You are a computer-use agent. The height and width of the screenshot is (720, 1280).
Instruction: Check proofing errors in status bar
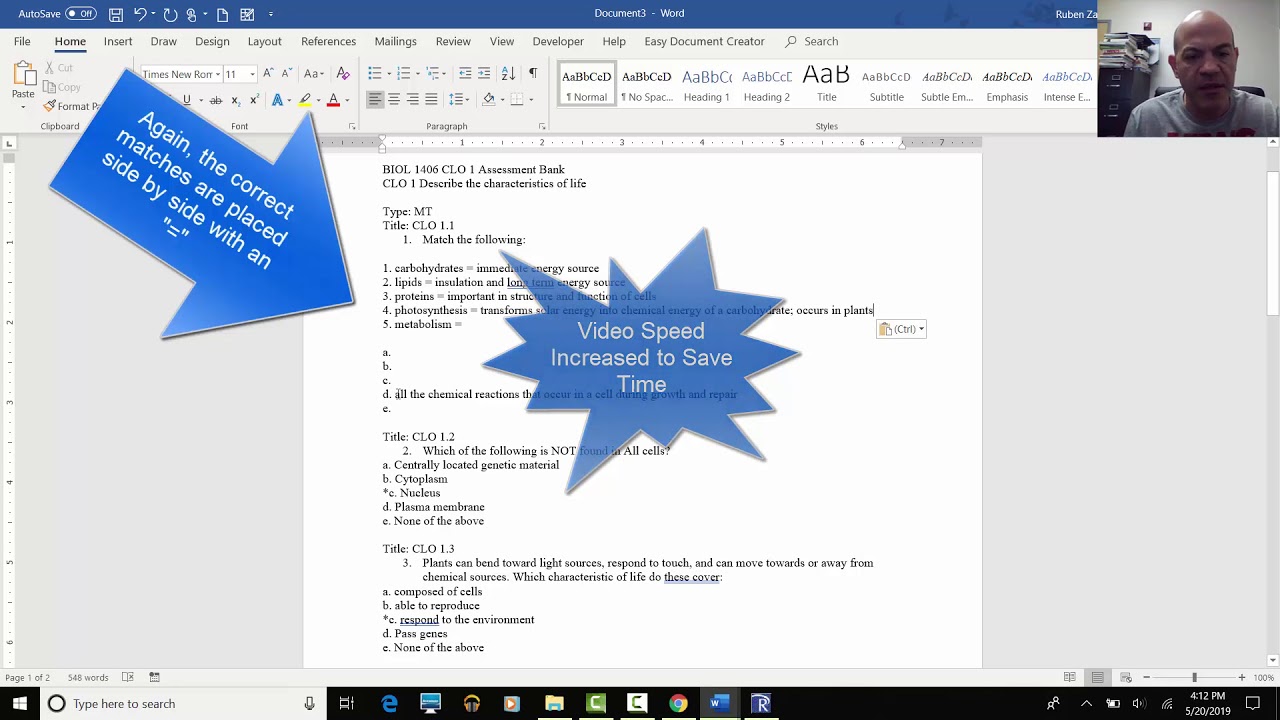click(127, 677)
